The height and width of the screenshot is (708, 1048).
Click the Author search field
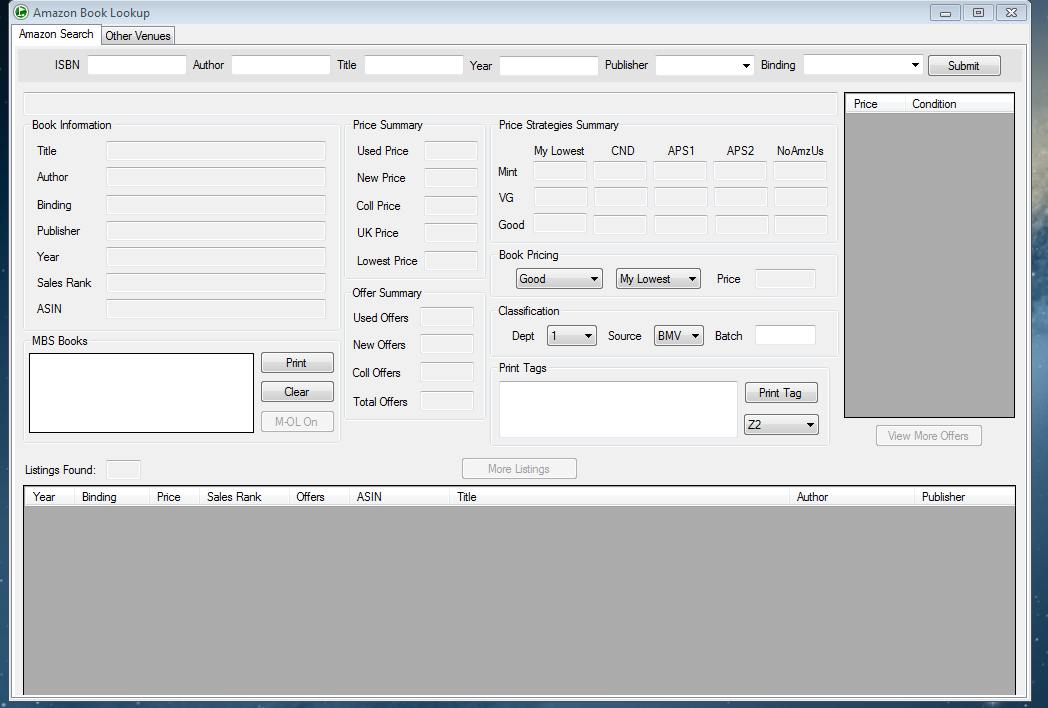281,65
